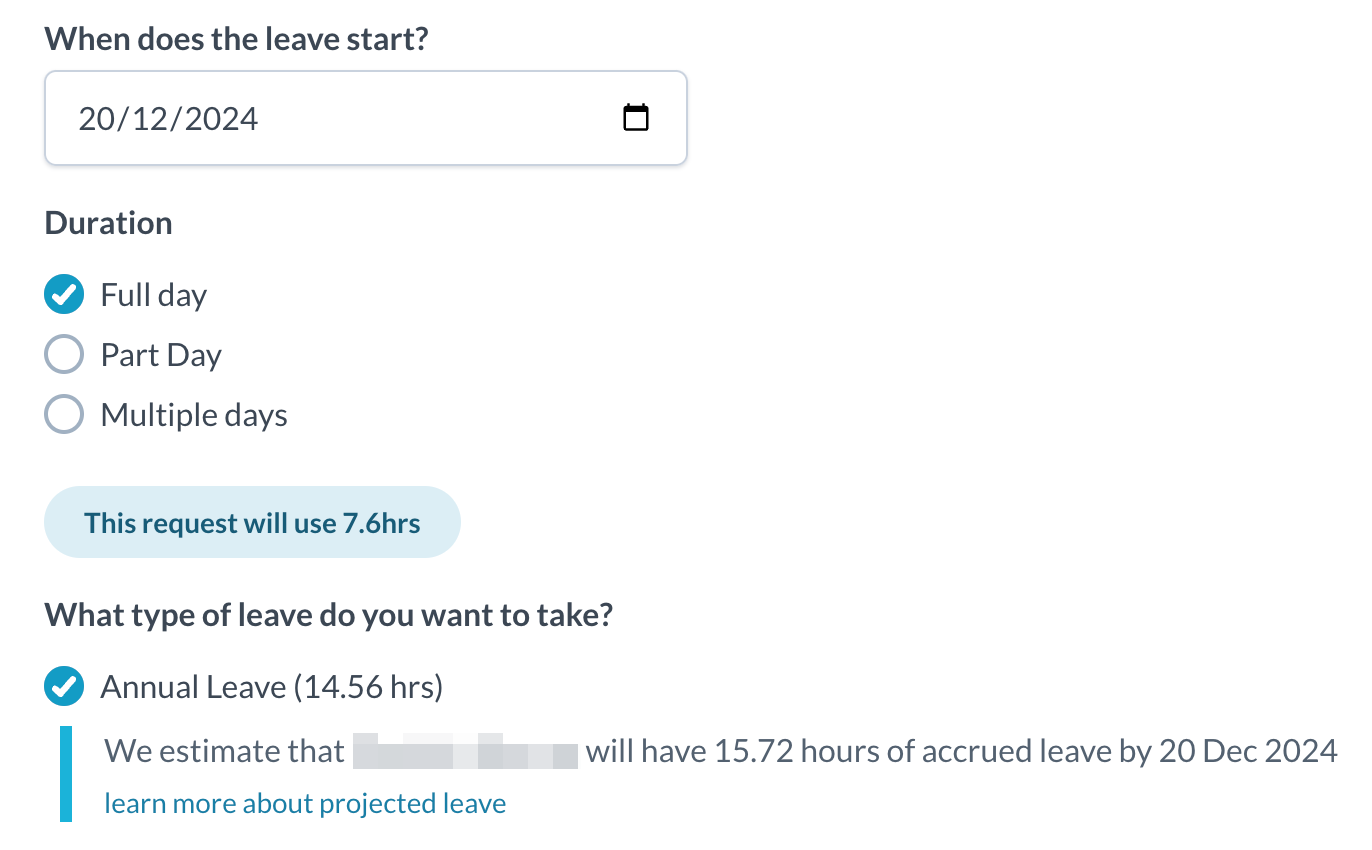The width and height of the screenshot is (1372, 850).
Task: Click the "Multiple days" label text
Action: (194, 415)
